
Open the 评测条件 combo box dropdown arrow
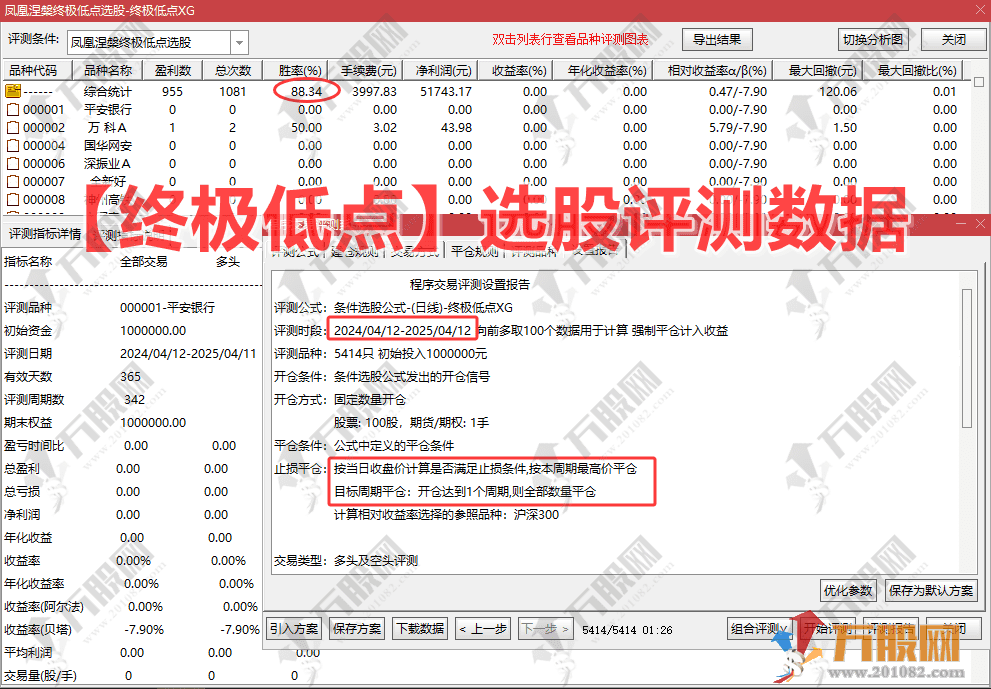pos(240,42)
